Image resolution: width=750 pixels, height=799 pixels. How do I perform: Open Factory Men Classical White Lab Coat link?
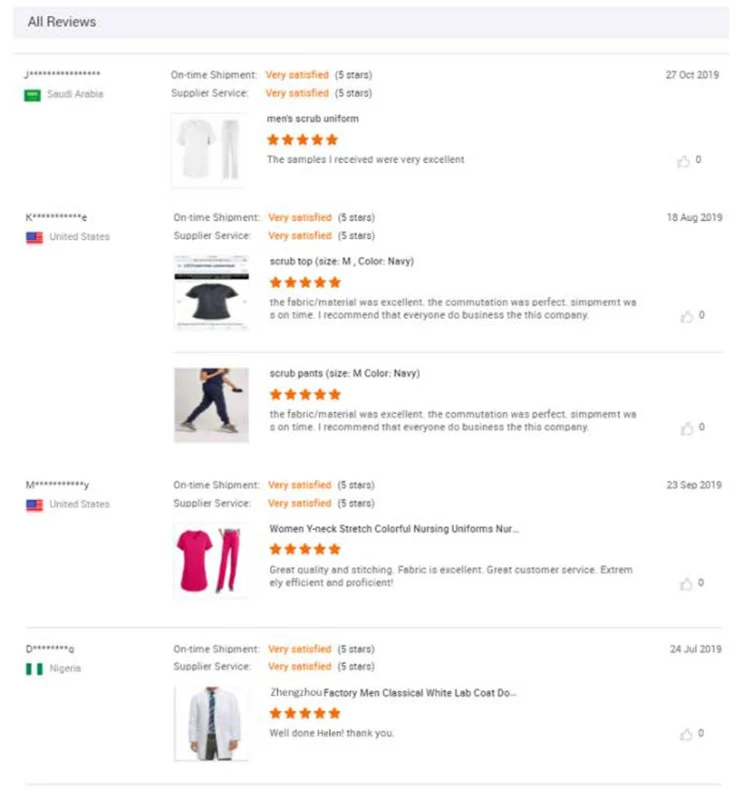pos(394,692)
